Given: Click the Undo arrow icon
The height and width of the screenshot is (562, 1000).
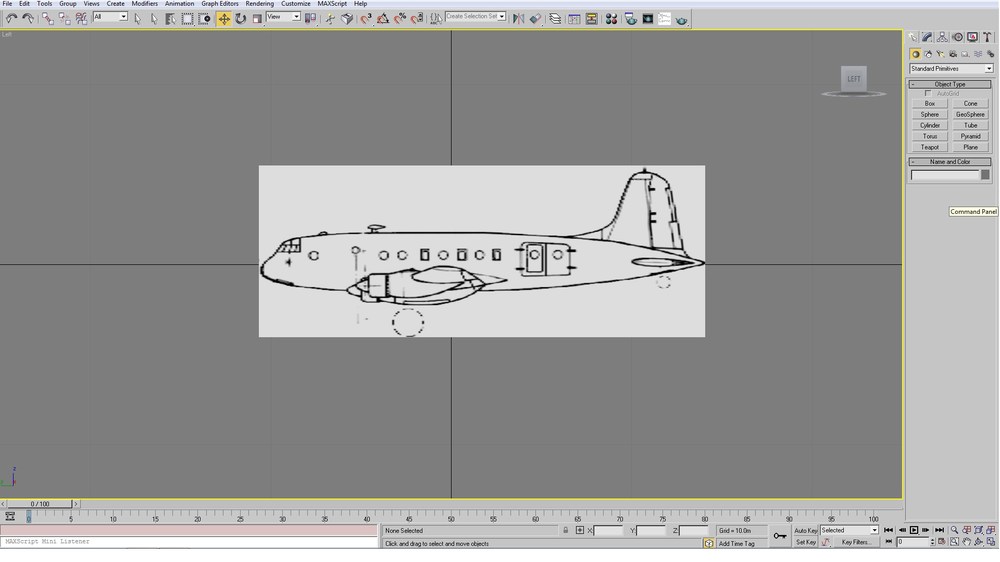Looking at the screenshot, I should click(11, 18).
